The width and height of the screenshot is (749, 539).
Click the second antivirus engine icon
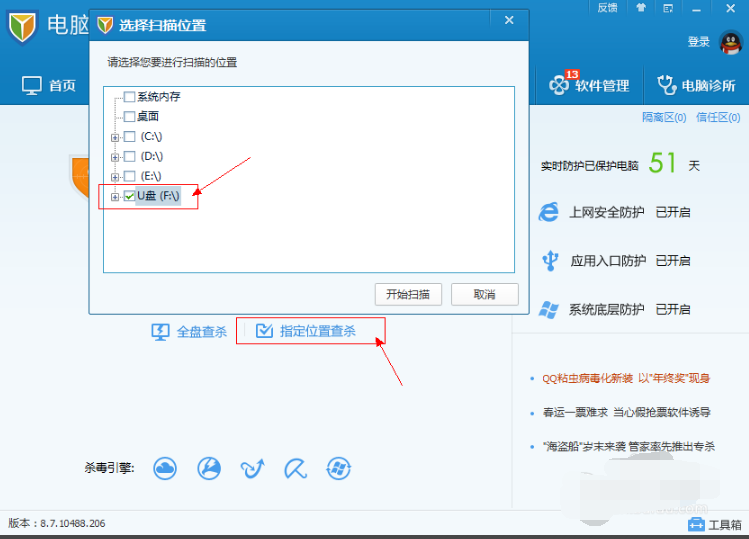coord(208,467)
